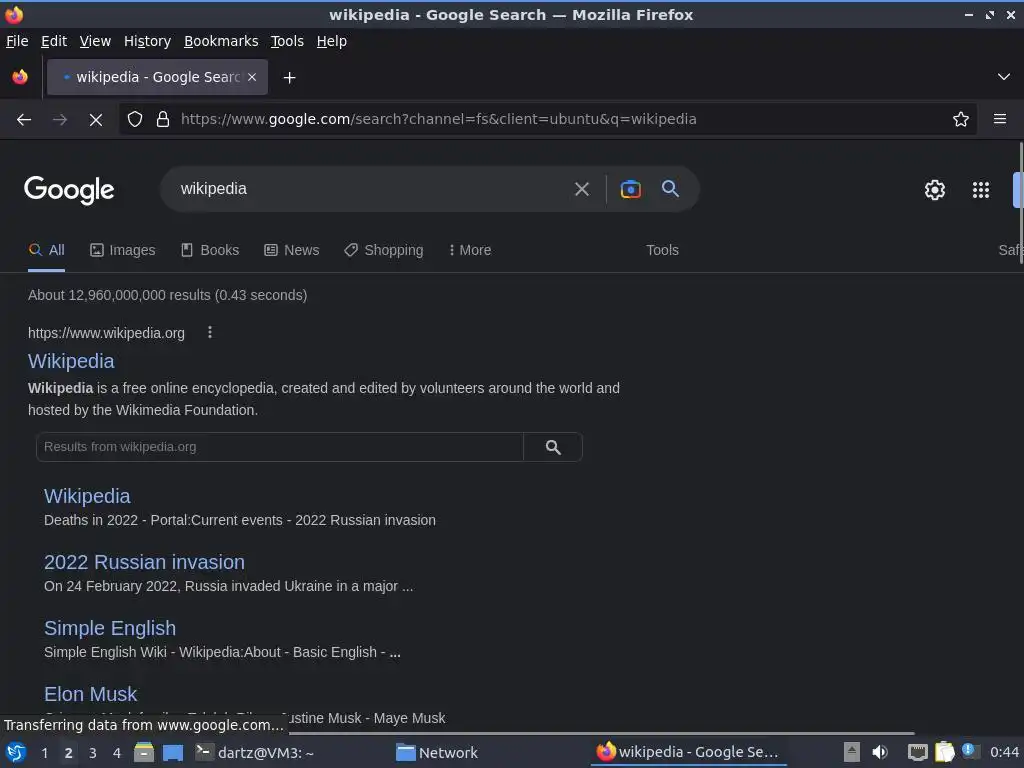Submit search with magnifier icon
Screen dimensions: 1024x768
[670, 189]
